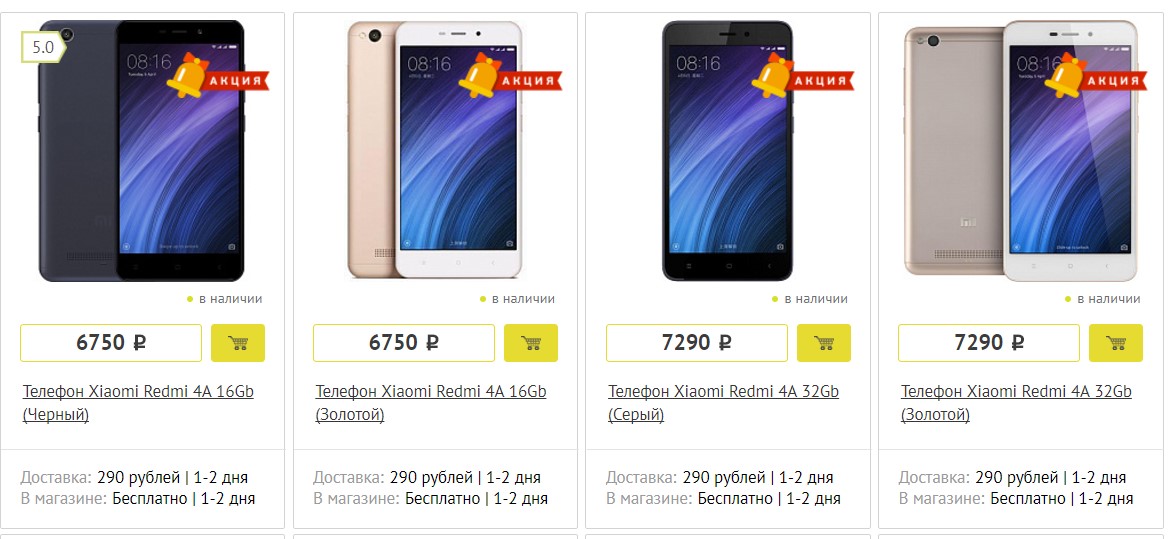Click the promo bell badge on black phone
This screenshot has height=539, width=1175.
217,77
